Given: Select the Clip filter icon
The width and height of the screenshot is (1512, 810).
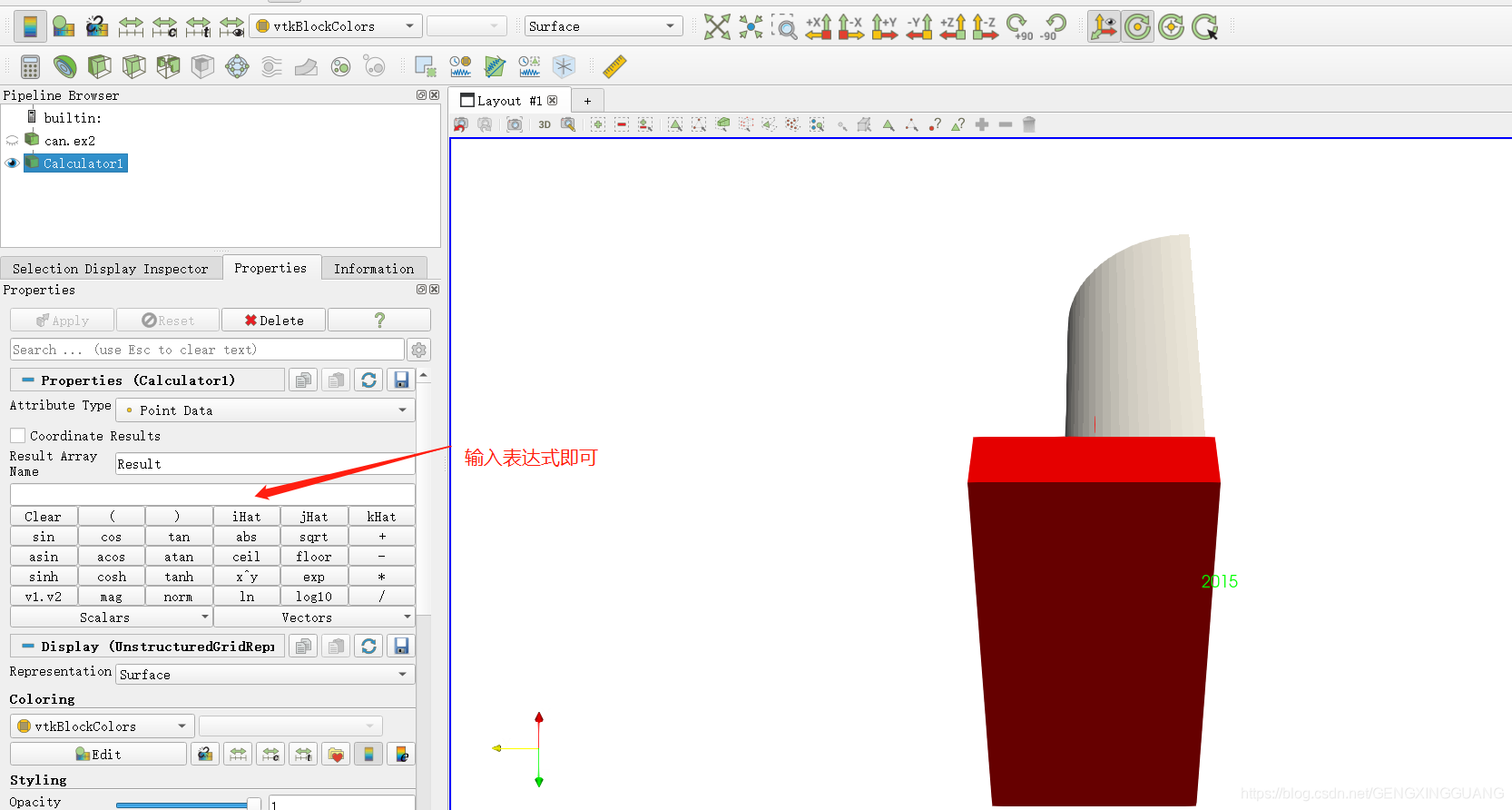Looking at the screenshot, I should coord(99,66).
